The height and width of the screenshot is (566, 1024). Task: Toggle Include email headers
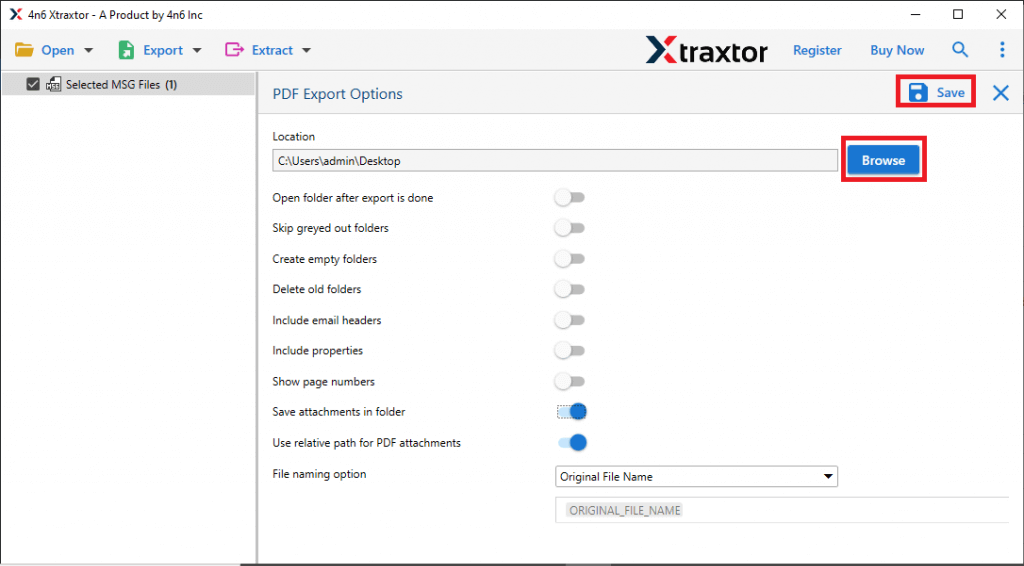tap(570, 320)
